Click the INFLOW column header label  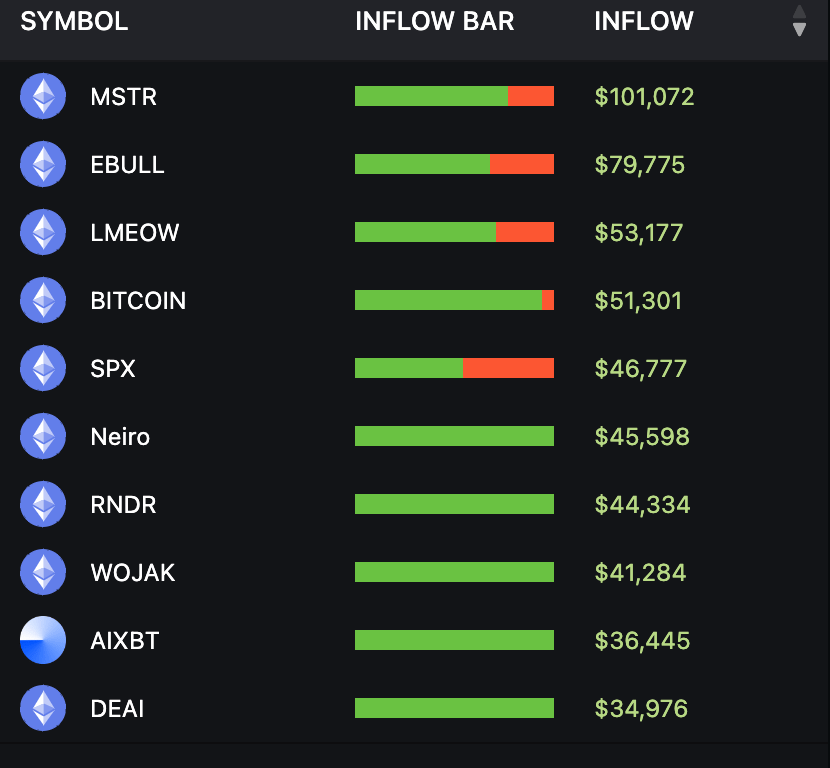(x=644, y=21)
